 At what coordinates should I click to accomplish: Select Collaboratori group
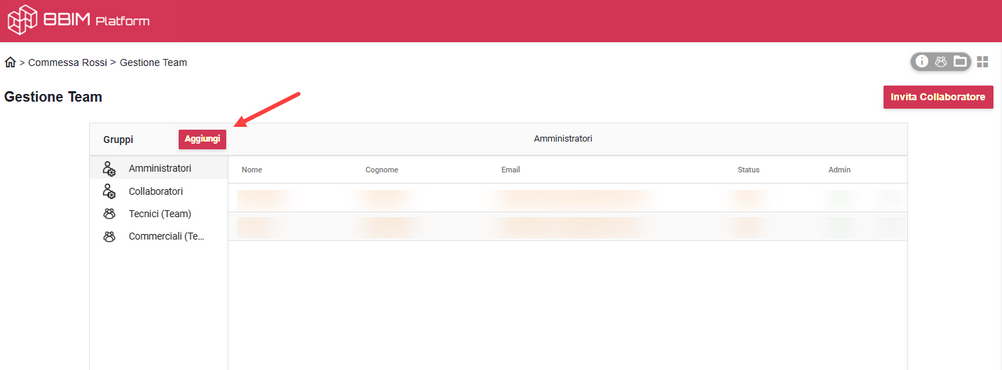coord(158,191)
